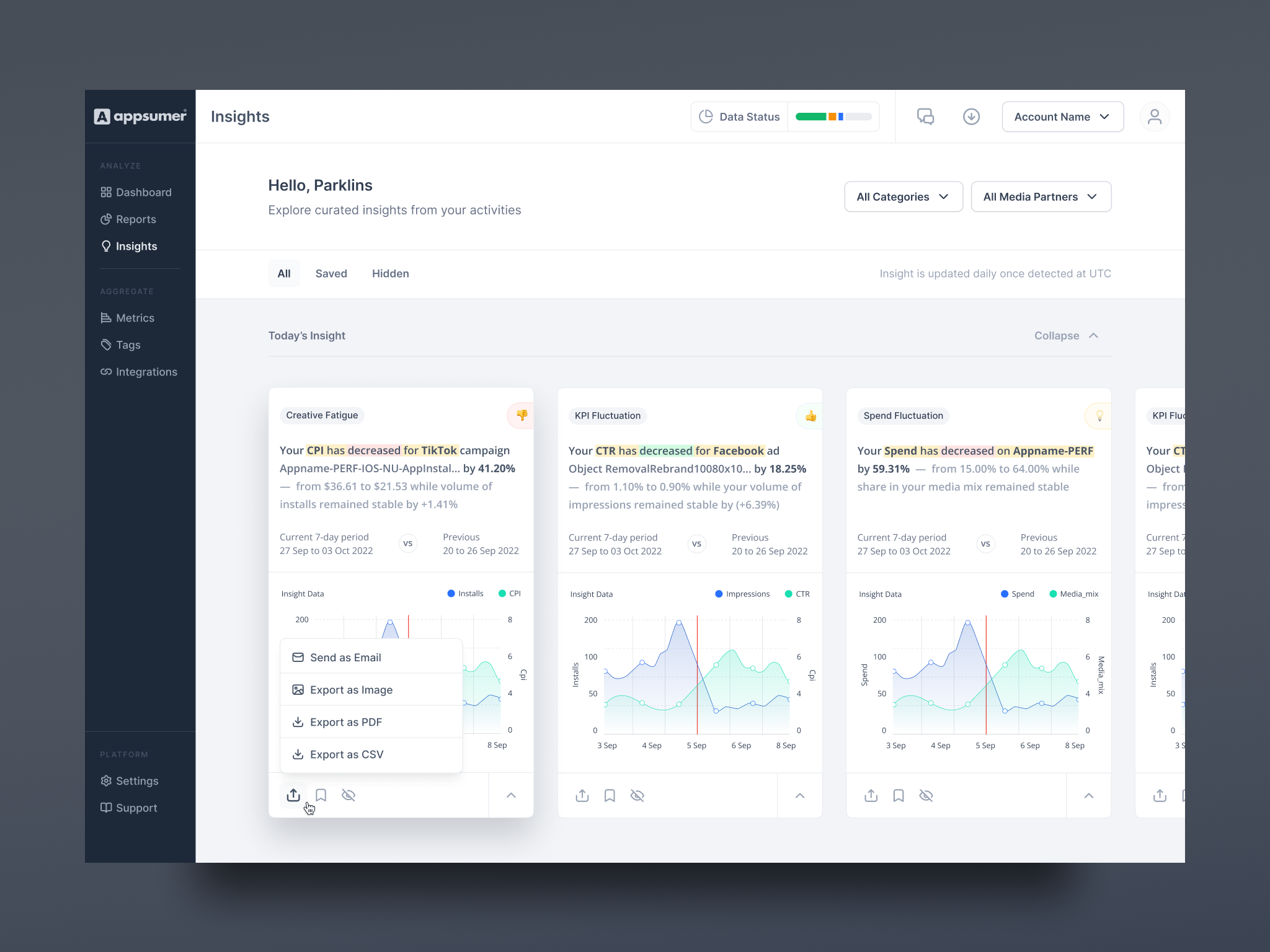The width and height of the screenshot is (1270, 952).
Task: Toggle Installs legend on Creative Fatigue chart
Action: (x=465, y=594)
